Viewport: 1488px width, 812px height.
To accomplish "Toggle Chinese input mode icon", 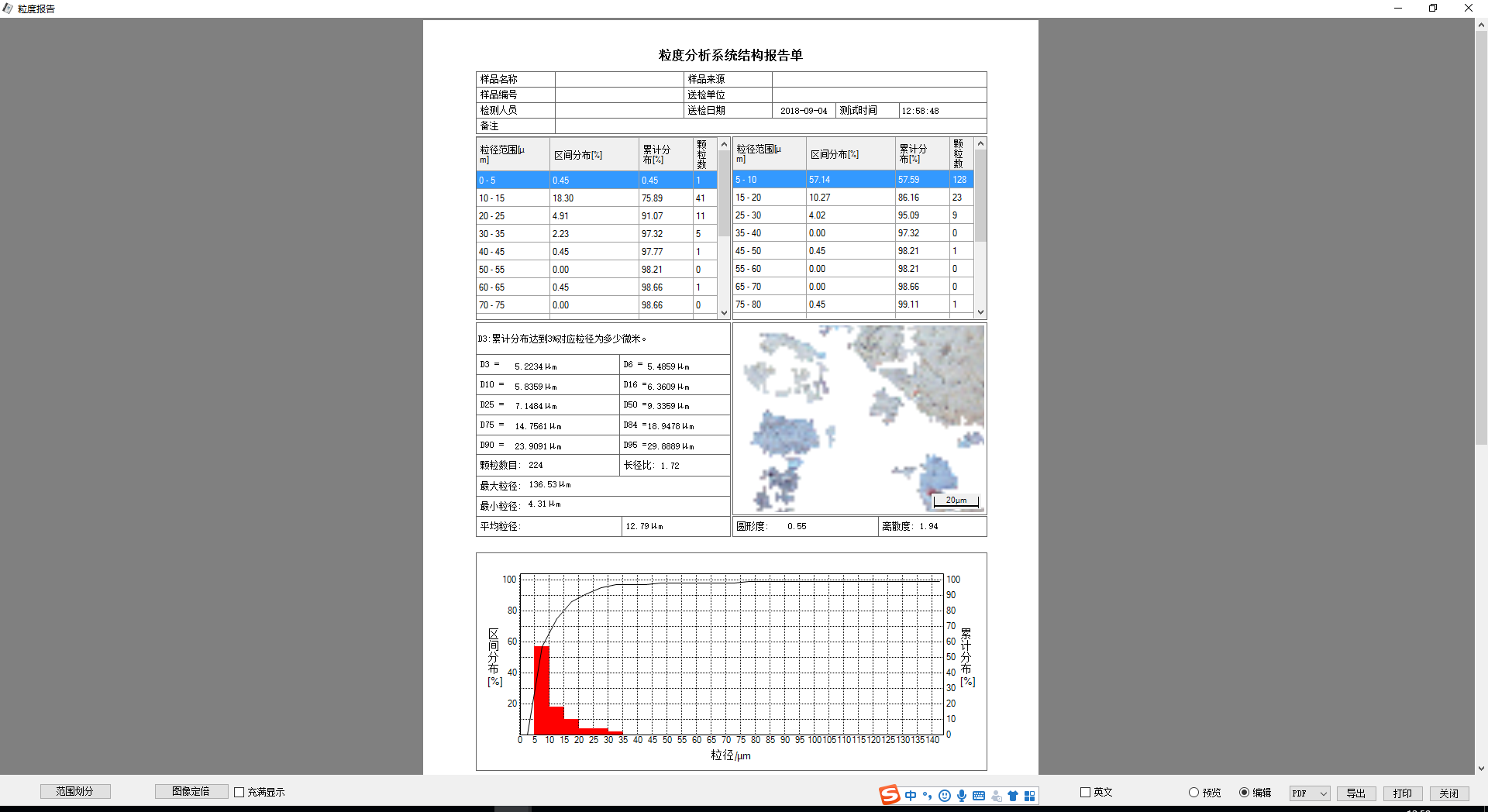I will pyautogui.click(x=911, y=796).
